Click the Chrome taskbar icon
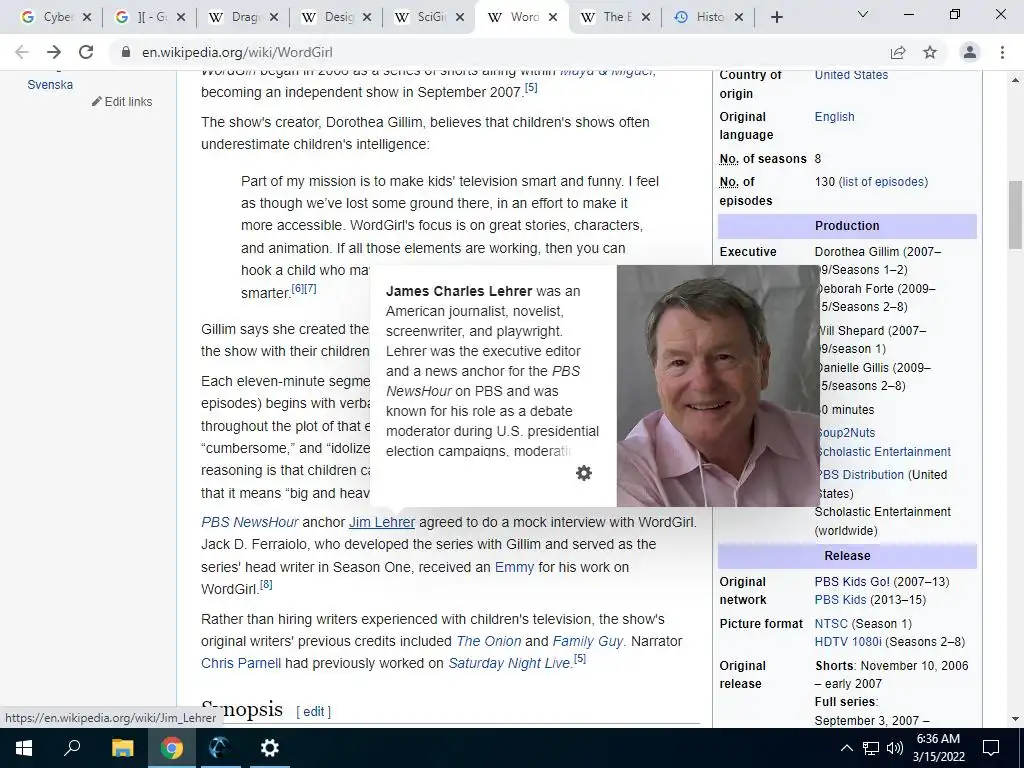1024x768 pixels. [x=172, y=748]
